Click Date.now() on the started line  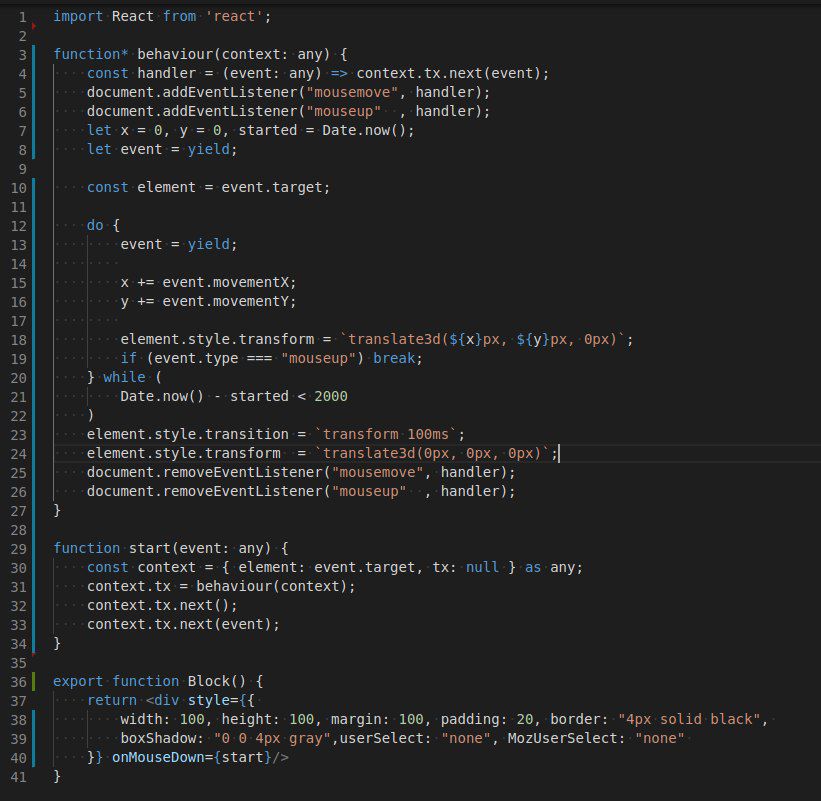click(x=364, y=130)
